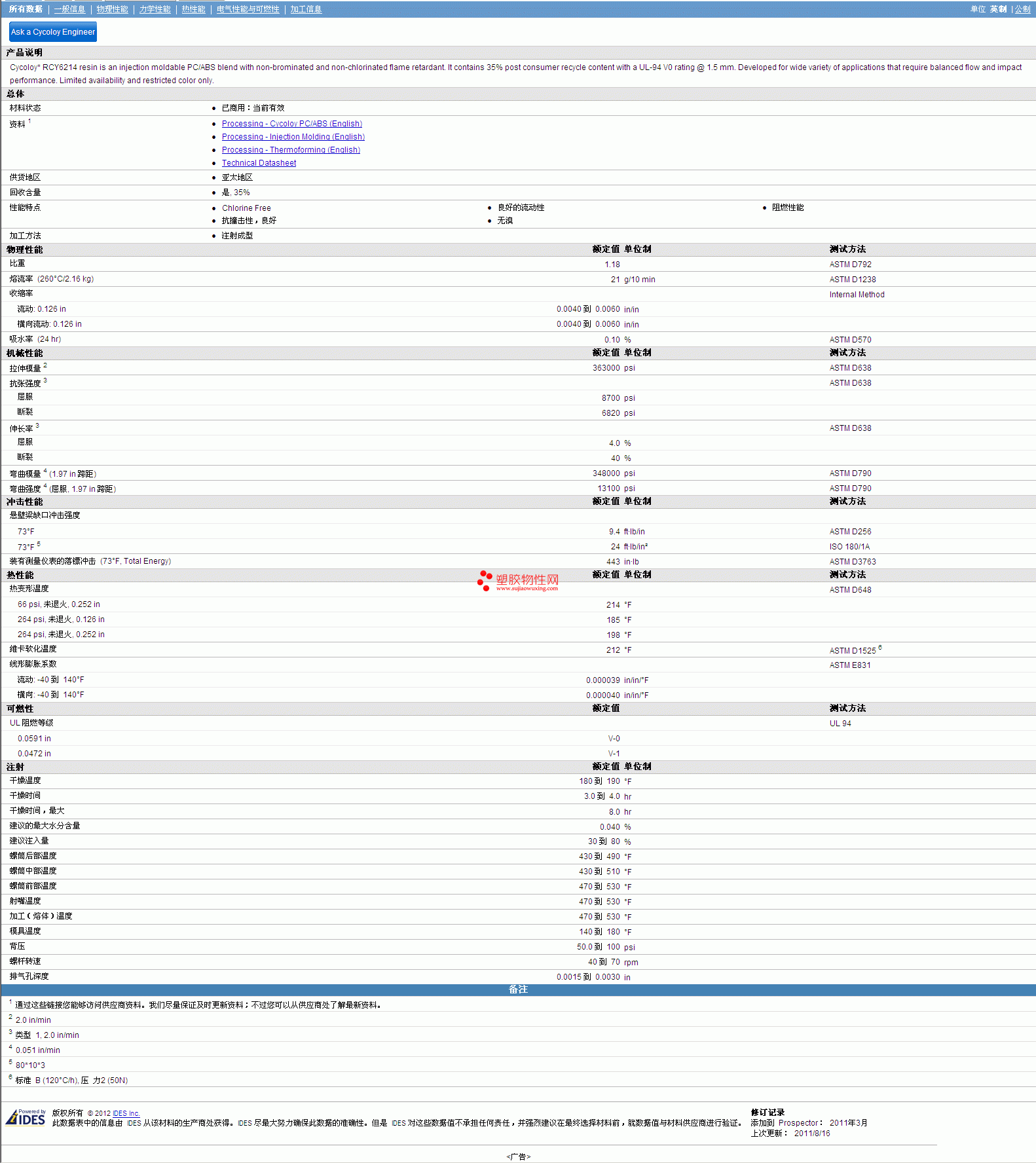Click the ASTM D1238 test method
Image resolution: width=1036 pixels, height=1163 pixels.
[x=853, y=280]
